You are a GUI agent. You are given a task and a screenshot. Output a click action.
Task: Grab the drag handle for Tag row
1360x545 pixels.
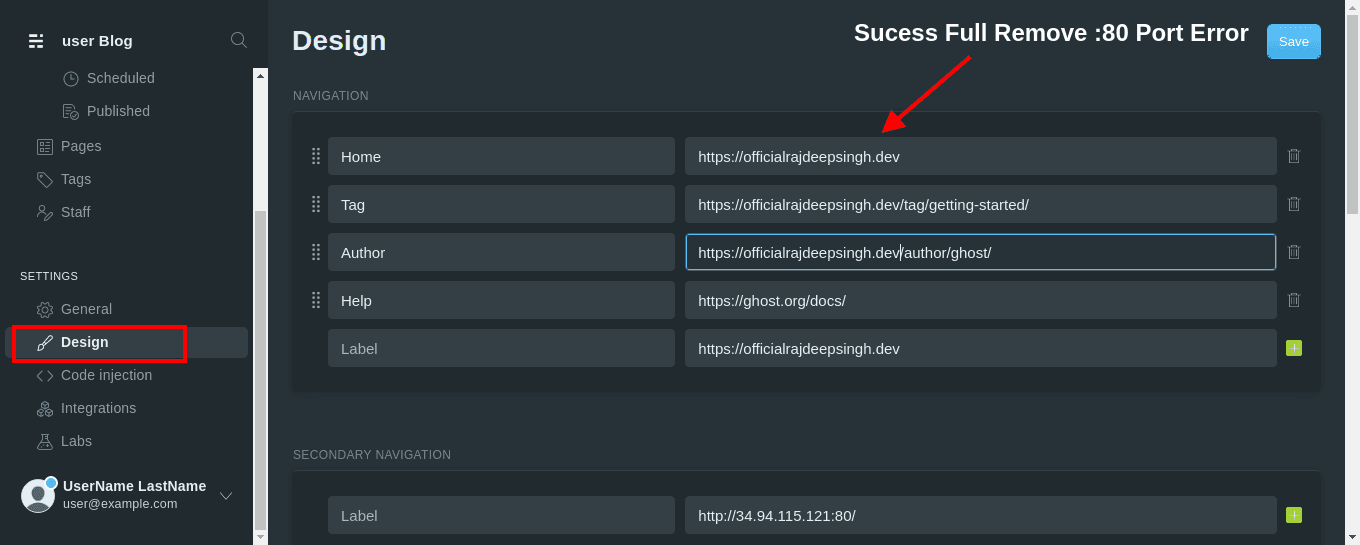tap(316, 204)
